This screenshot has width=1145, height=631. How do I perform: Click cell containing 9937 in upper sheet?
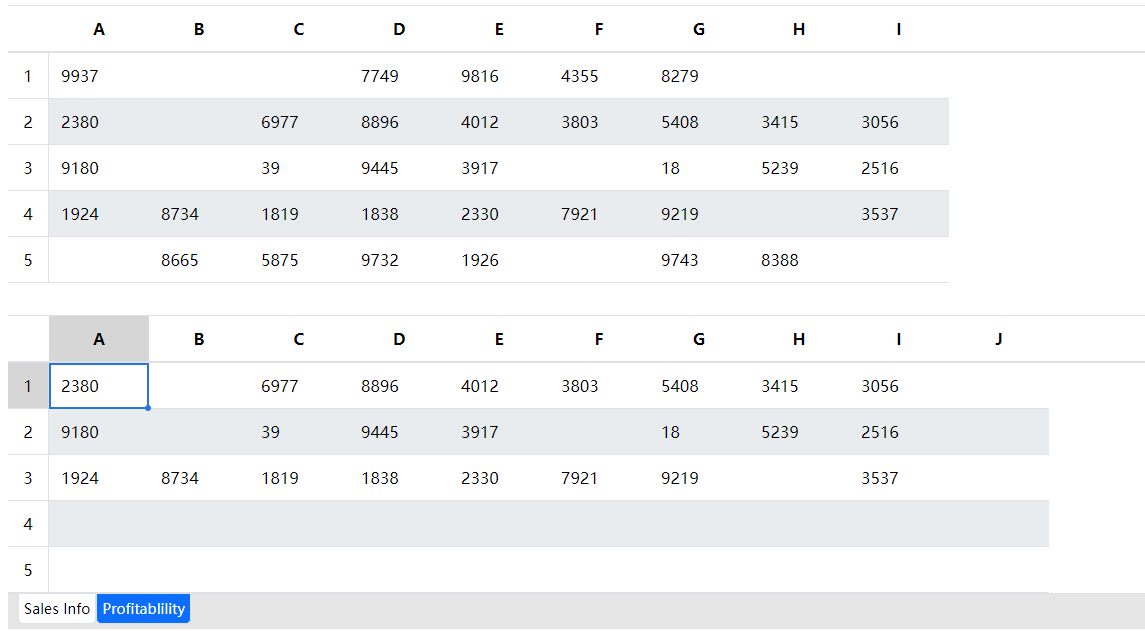pos(99,76)
